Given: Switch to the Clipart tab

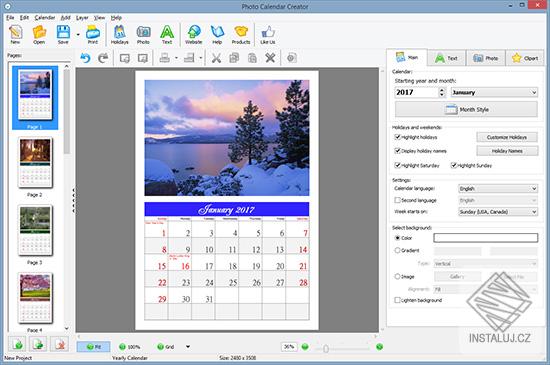Looking at the screenshot, I should pos(525,58).
